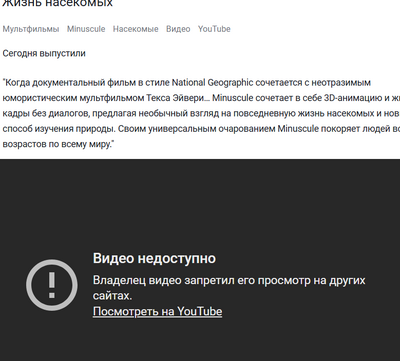Click the Жизнь насекомых title
The height and width of the screenshot is (361, 400).
[x=57, y=3]
